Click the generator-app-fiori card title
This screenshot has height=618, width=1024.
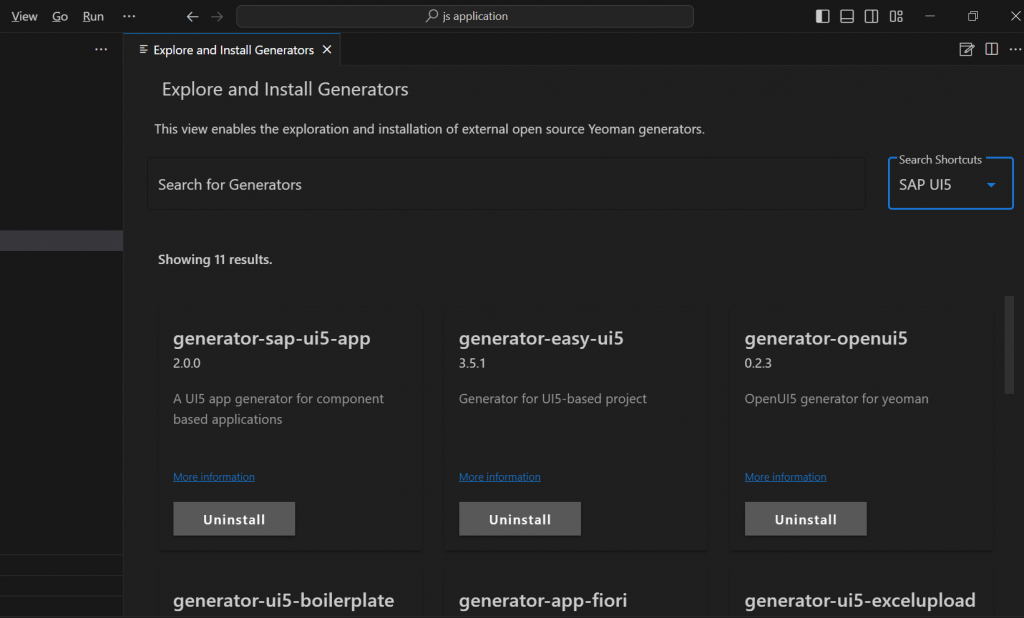pos(543,600)
